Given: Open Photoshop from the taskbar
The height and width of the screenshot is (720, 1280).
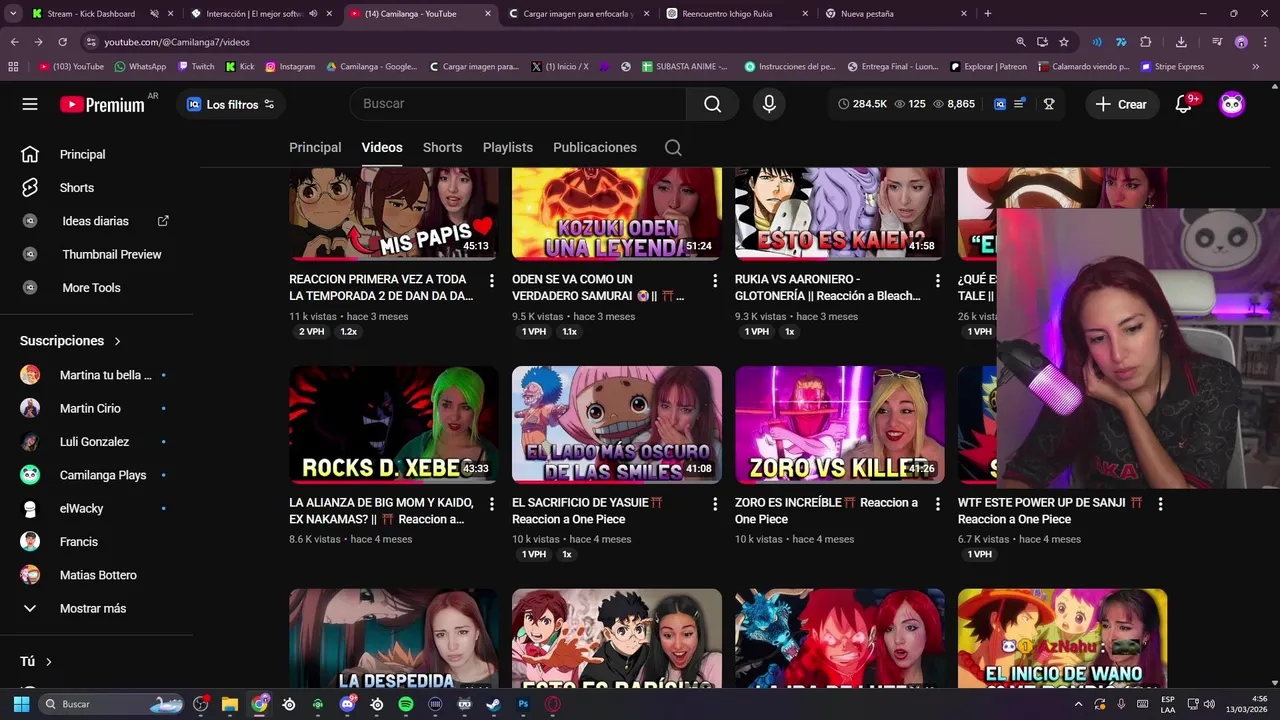Looking at the screenshot, I should coord(523,704).
